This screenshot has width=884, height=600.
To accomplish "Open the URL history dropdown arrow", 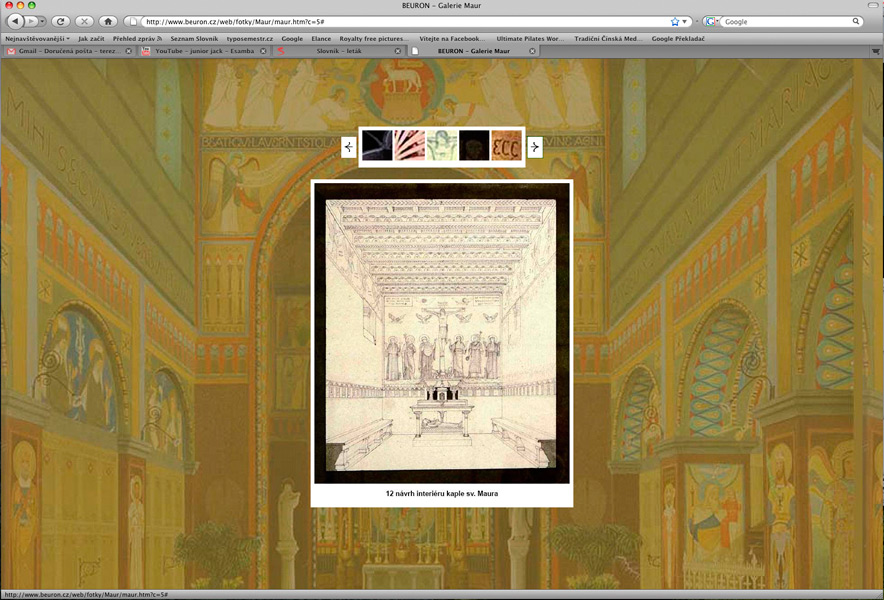I will click(684, 21).
